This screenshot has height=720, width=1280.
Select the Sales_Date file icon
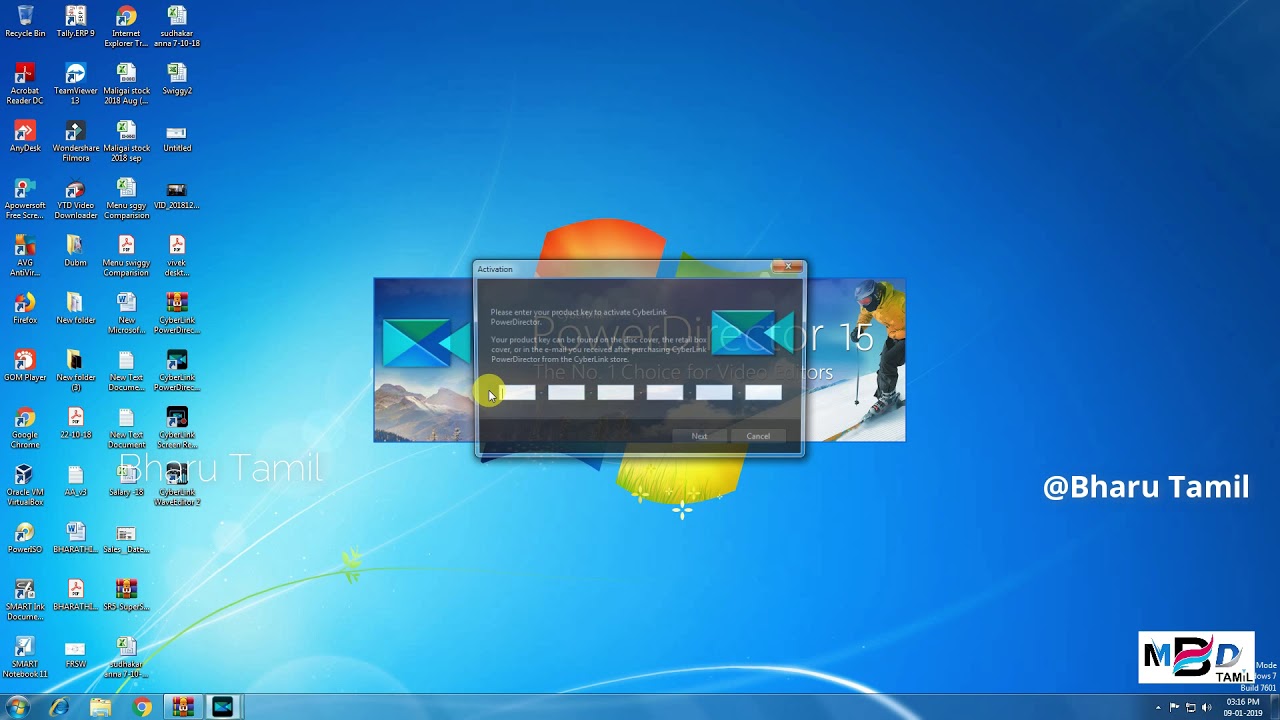[x=126, y=537]
